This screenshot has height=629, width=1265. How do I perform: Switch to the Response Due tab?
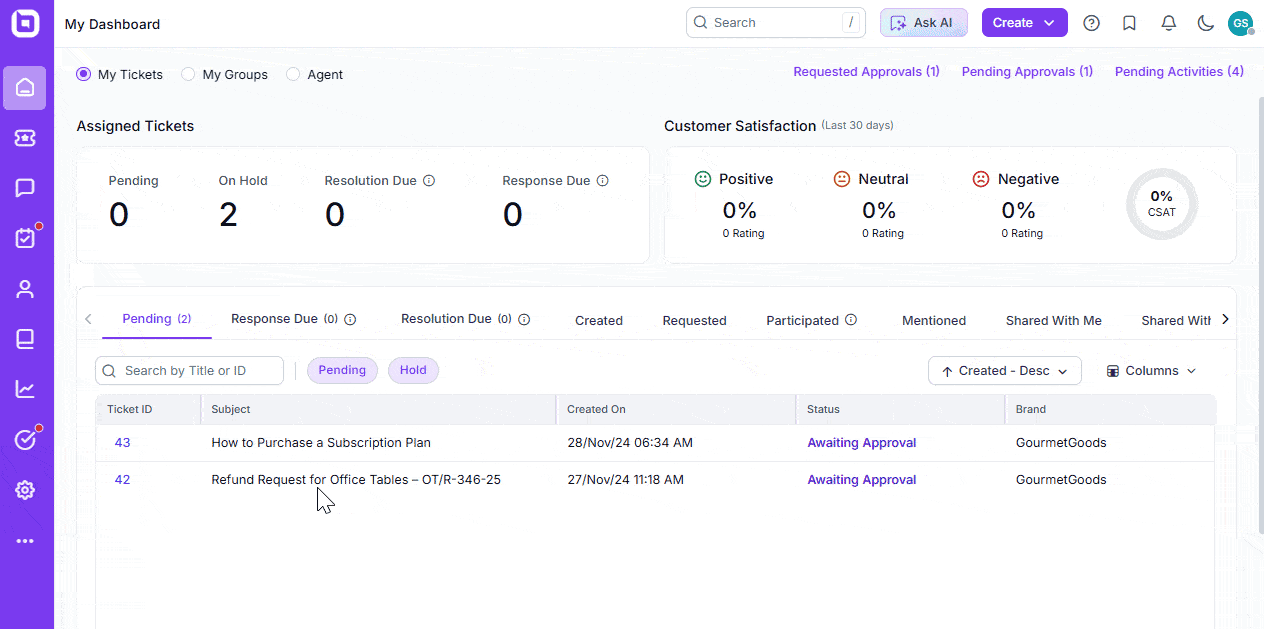(x=284, y=319)
